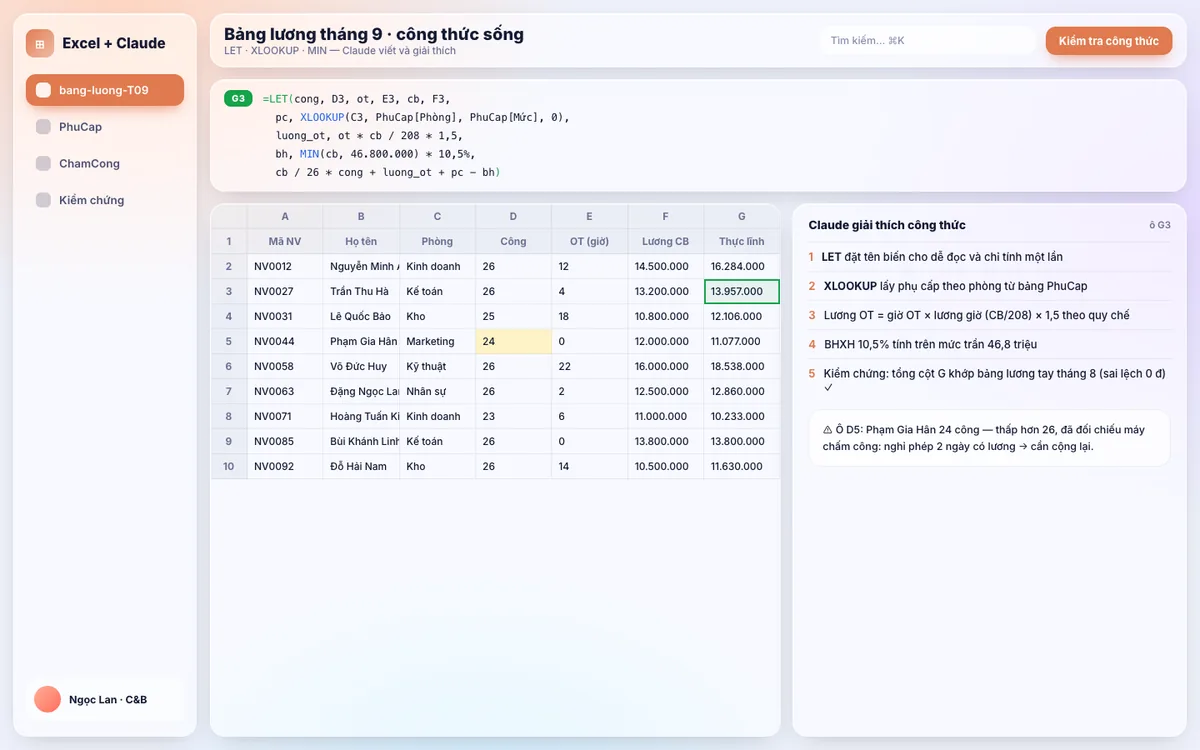This screenshot has width=1200, height=750.
Task: Select cell Marketing
Action: click(437, 341)
